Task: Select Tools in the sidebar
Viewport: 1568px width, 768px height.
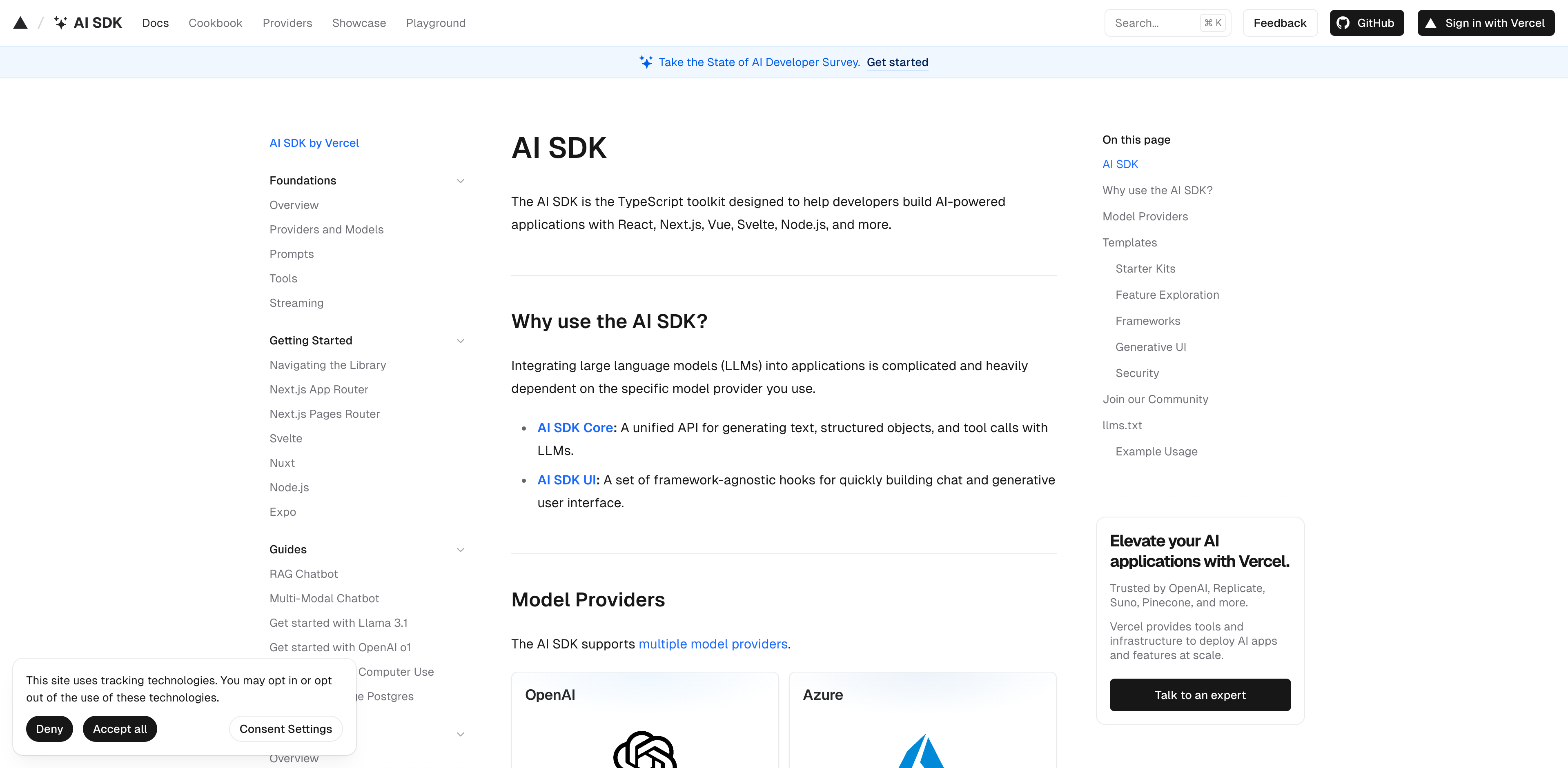Action: (283, 278)
